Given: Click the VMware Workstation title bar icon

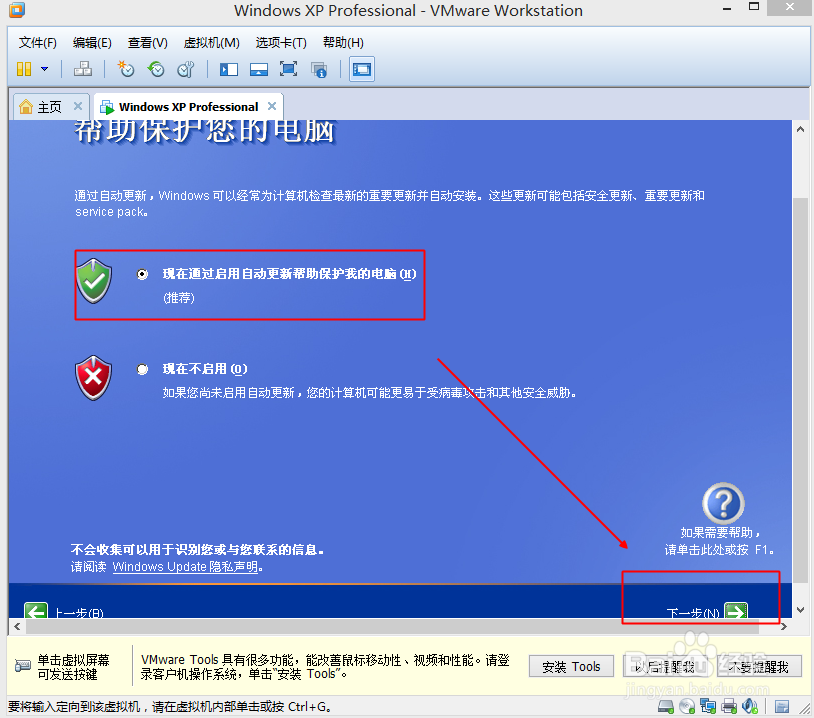Looking at the screenshot, I should click(17, 10).
